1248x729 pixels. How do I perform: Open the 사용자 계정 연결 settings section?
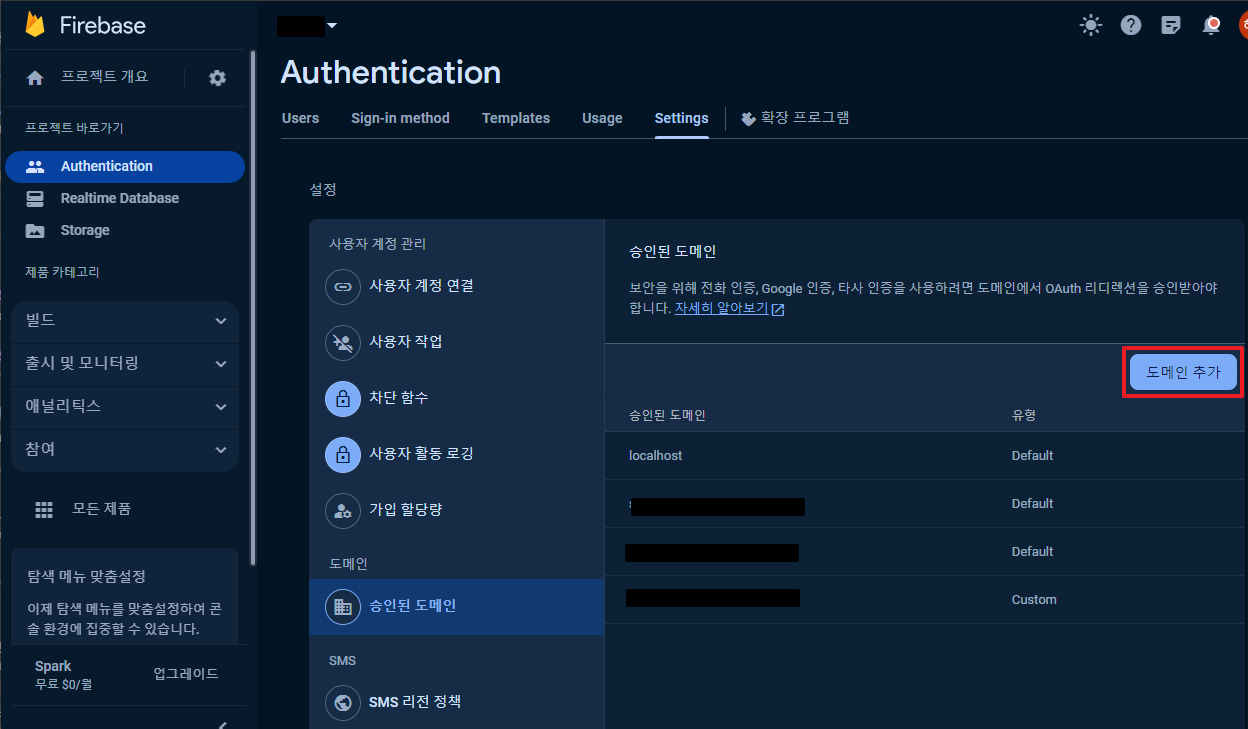point(457,286)
